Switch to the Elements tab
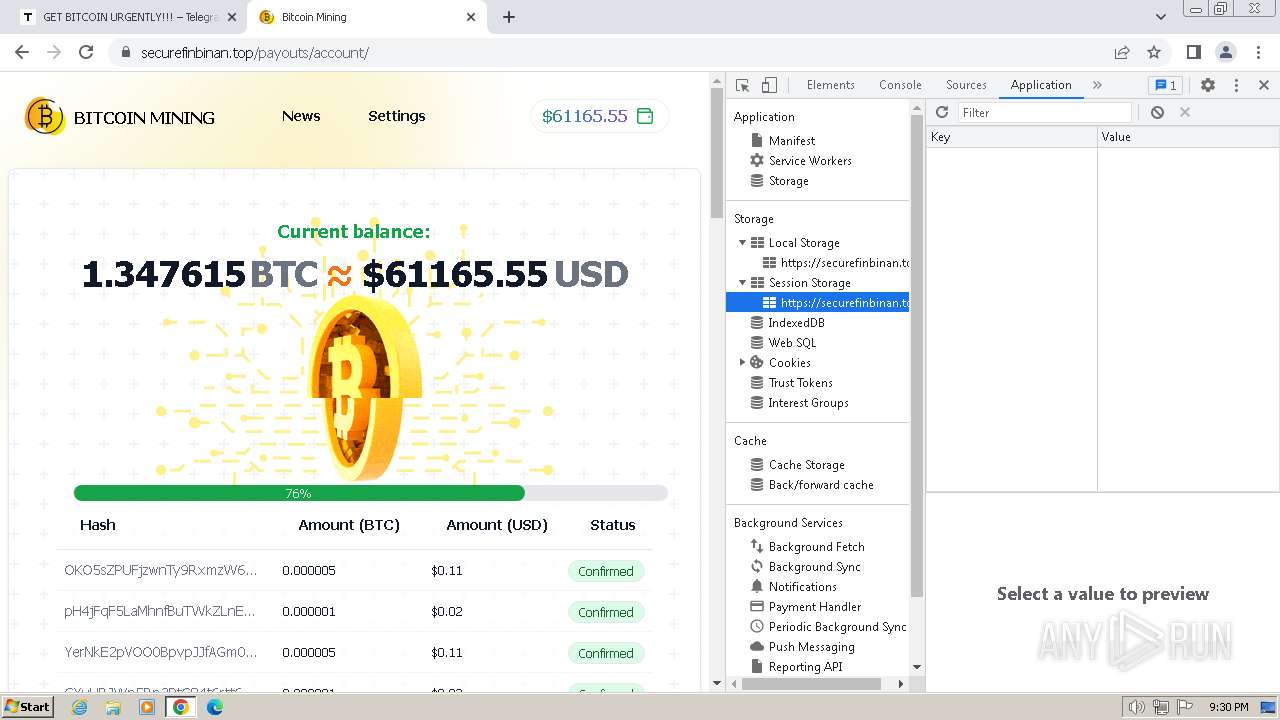 831,85
